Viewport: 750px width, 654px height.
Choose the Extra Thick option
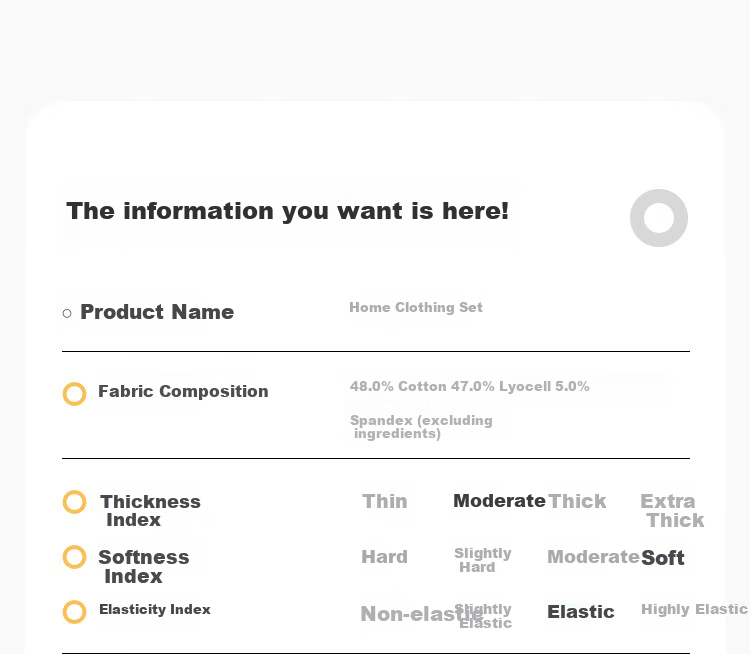tap(672, 510)
